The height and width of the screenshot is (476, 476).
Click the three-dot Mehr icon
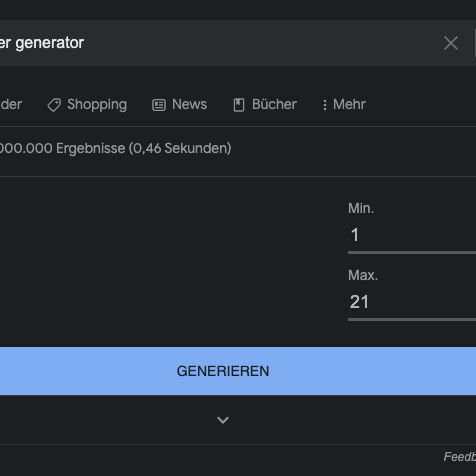pyautogui.click(x=324, y=105)
